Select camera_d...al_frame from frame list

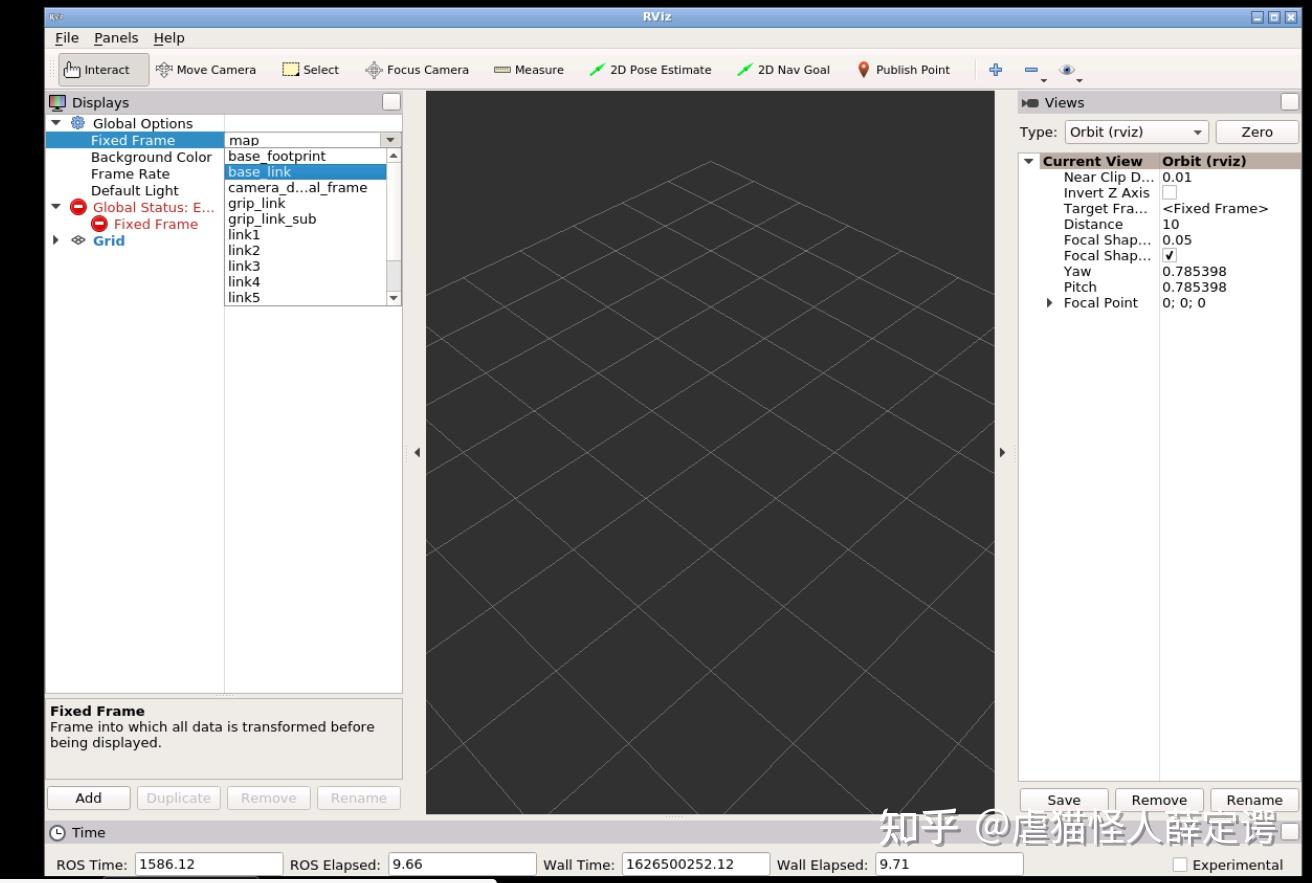[x=306, y=188]
